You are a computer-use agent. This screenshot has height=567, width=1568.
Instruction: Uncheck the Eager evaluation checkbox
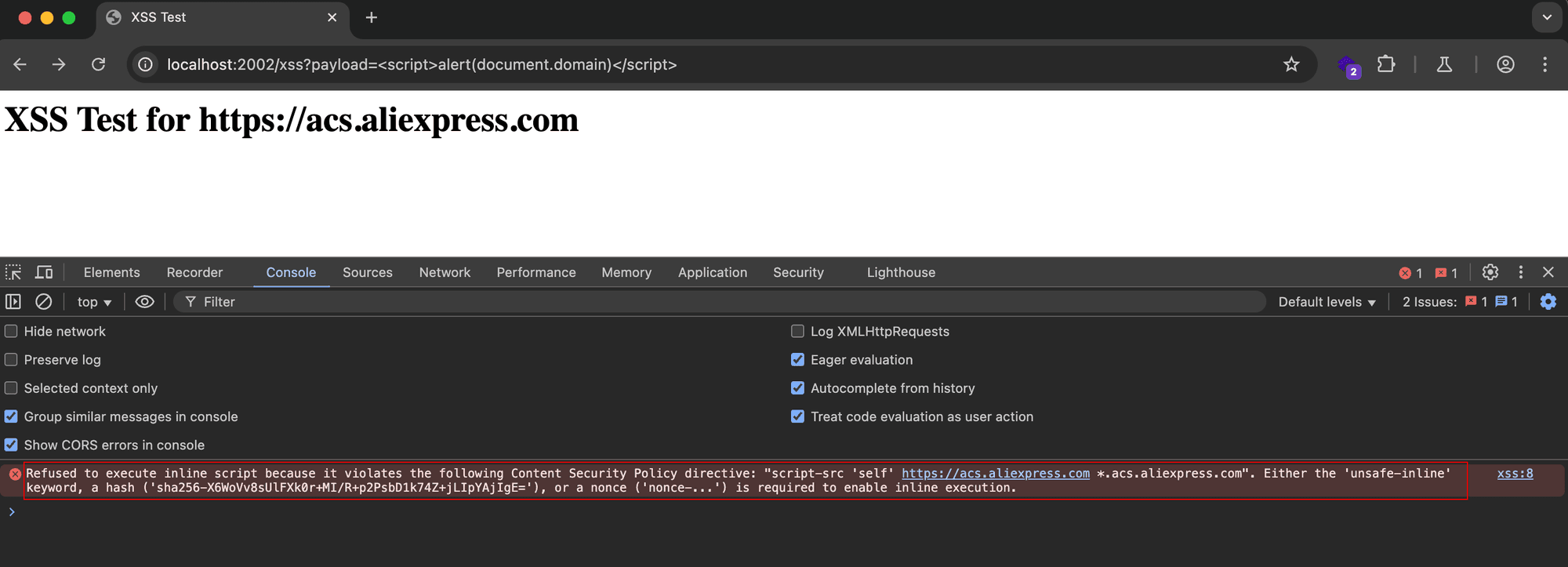797,360
